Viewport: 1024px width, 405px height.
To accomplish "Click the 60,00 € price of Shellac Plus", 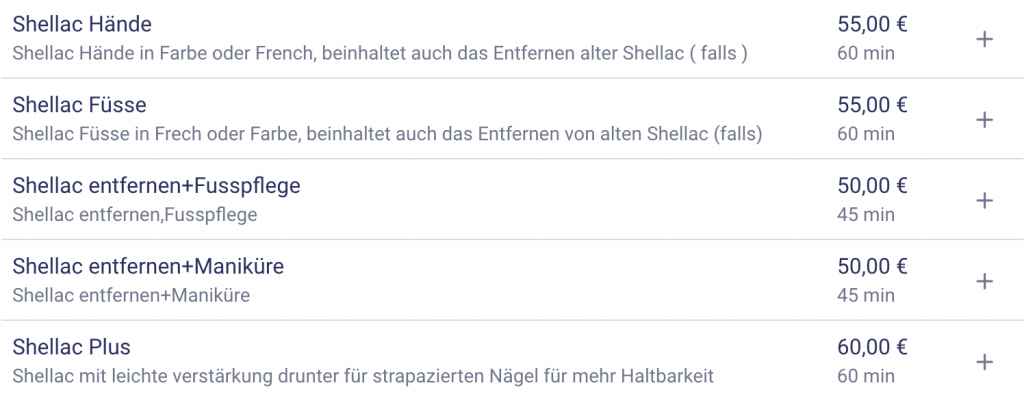I will click(872, 348).
